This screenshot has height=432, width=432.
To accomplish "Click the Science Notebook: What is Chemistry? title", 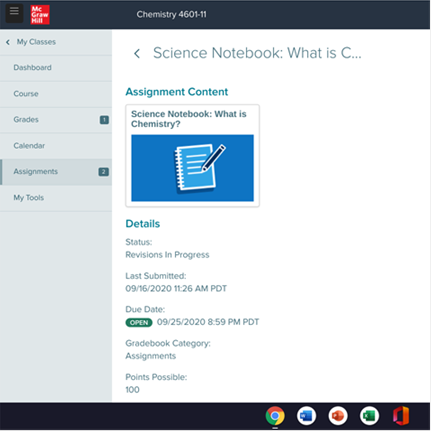I will (189, 119).
